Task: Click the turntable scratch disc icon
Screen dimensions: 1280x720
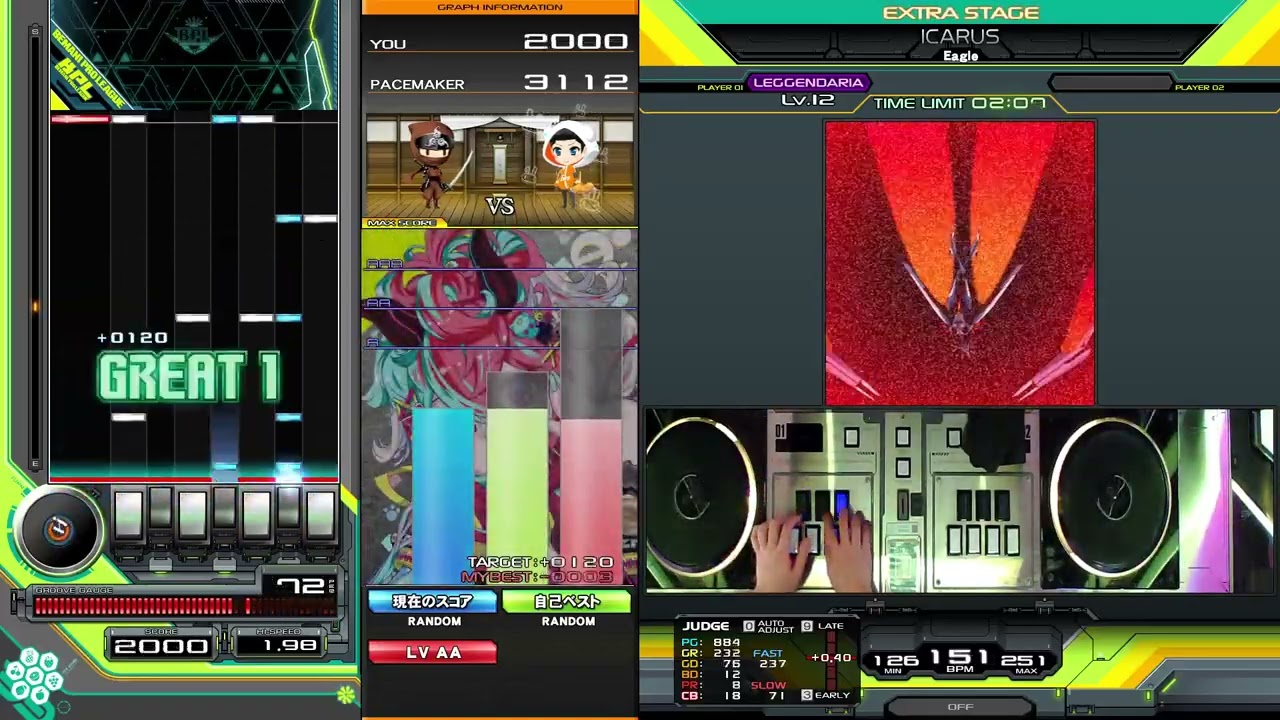Action: click(58, 529)
